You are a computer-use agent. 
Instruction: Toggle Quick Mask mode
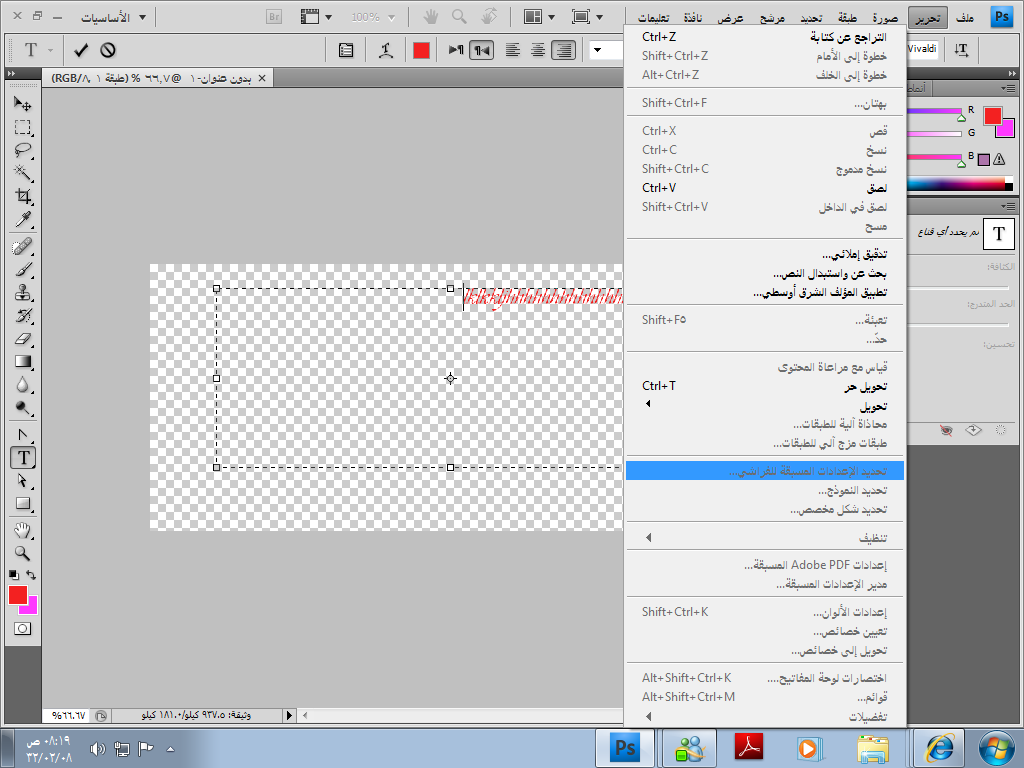click(x=22, y=628)
